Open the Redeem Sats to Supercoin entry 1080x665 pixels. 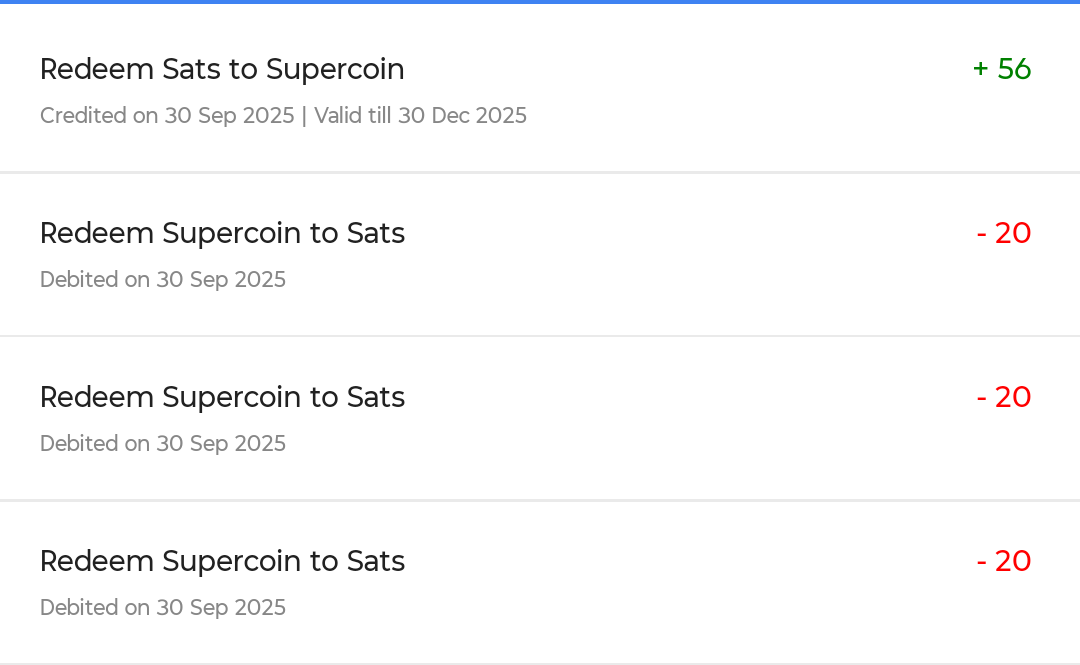pyautogui.click(x=222, y=70)
